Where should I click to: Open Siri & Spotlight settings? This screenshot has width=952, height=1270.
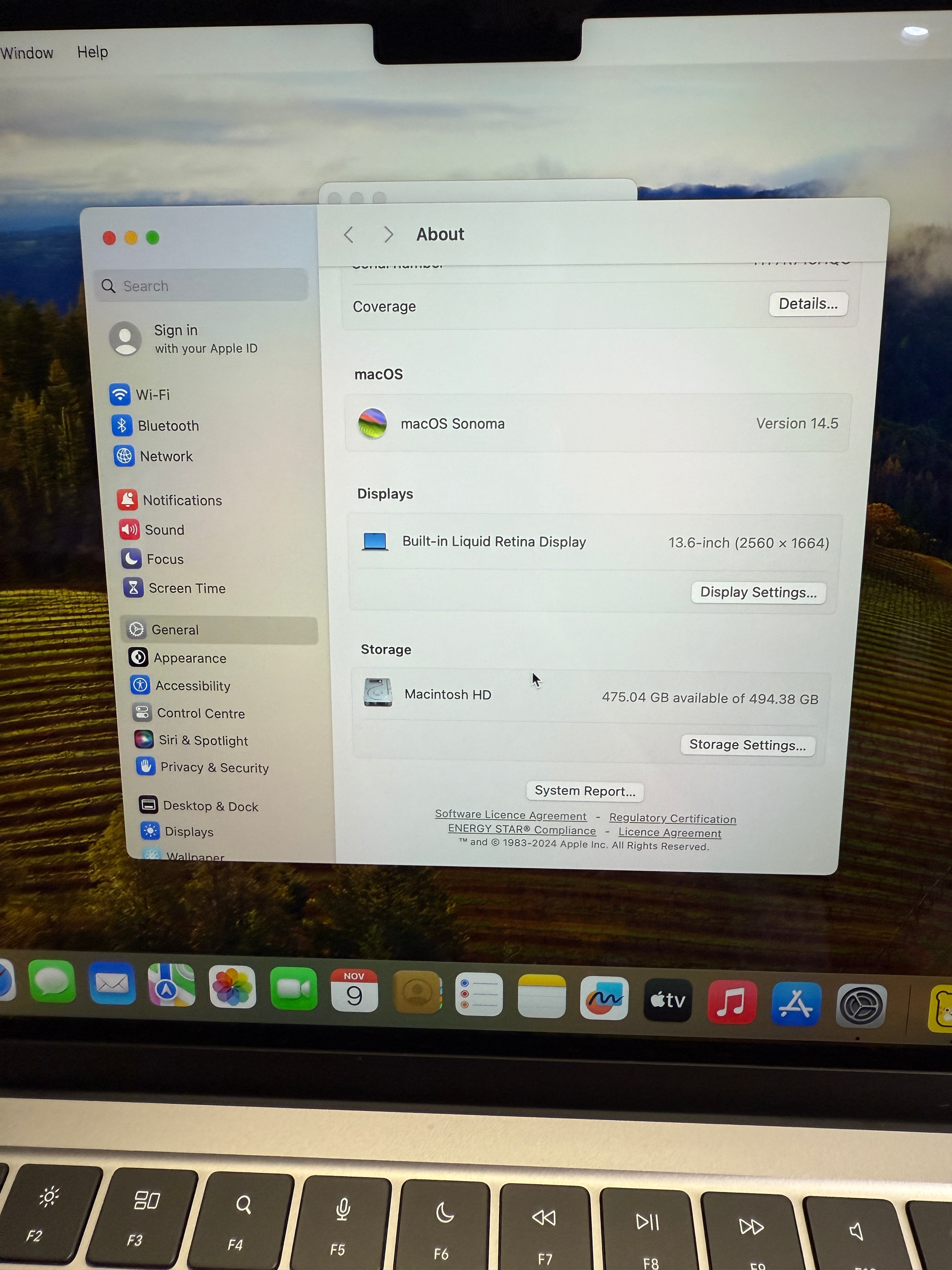(x=191, y=740)
